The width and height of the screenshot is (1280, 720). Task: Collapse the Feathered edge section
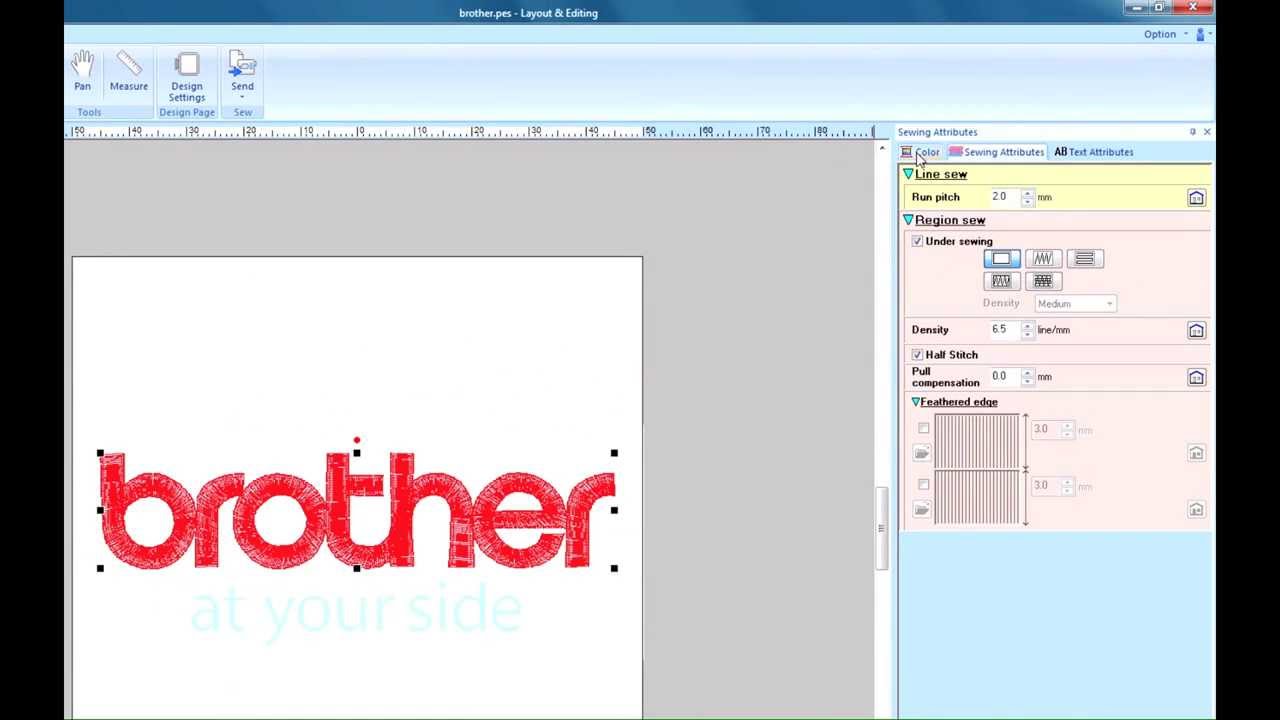click(915, 402)
